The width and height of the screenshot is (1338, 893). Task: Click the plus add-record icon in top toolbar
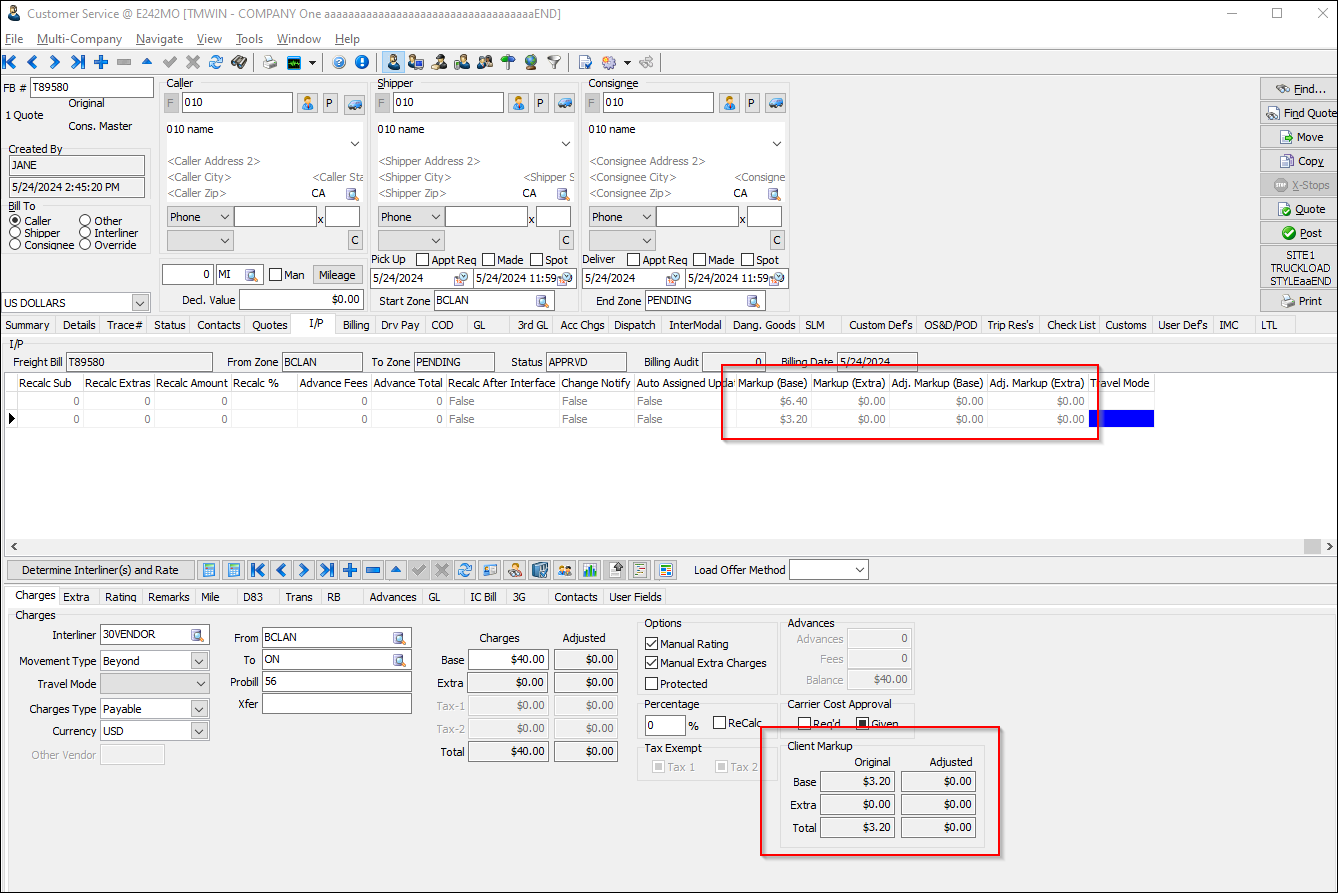(x=101, y=62)
